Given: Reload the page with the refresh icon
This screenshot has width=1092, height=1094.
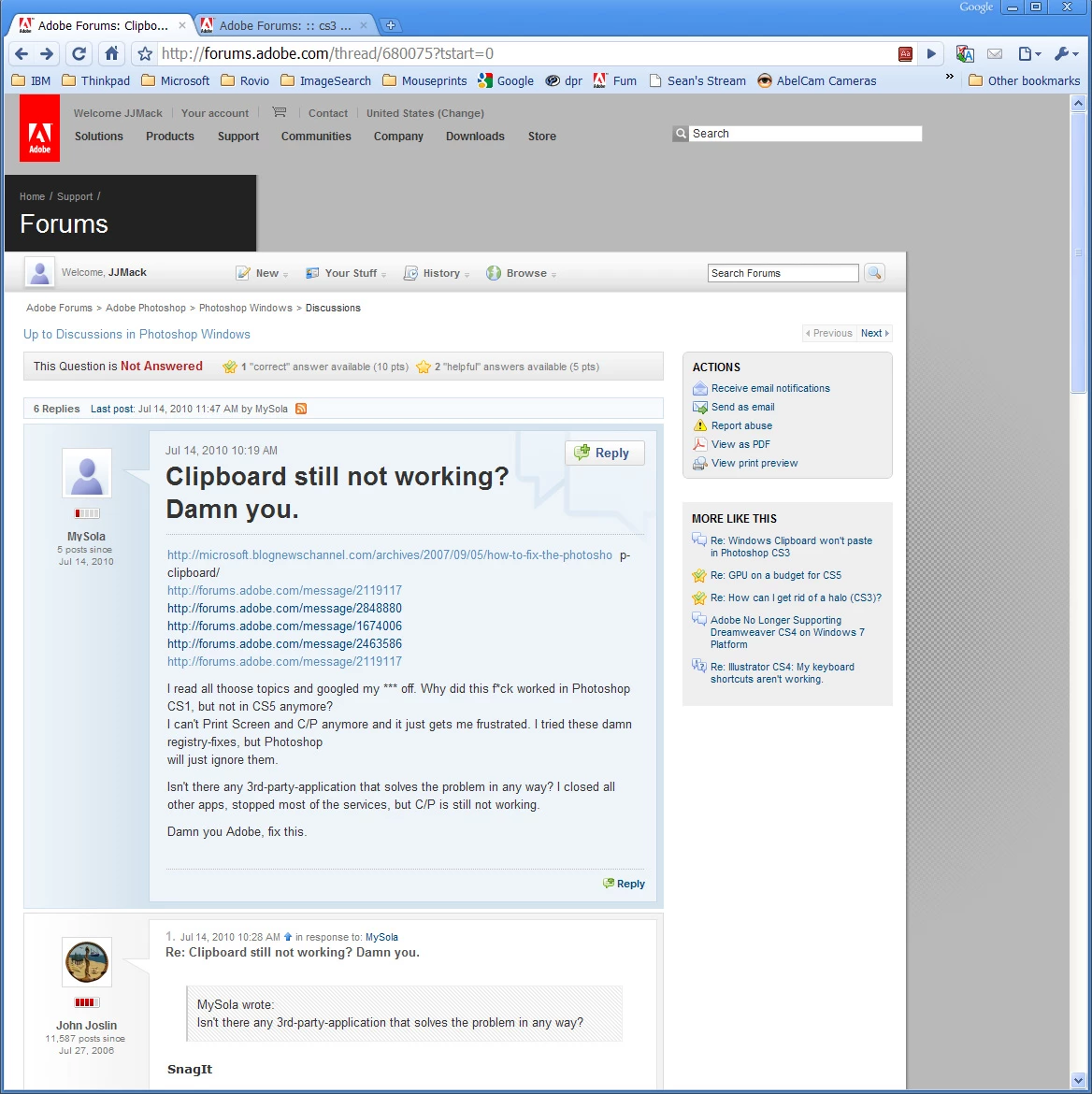Looking at the screenshot, I should pos(79,53).
